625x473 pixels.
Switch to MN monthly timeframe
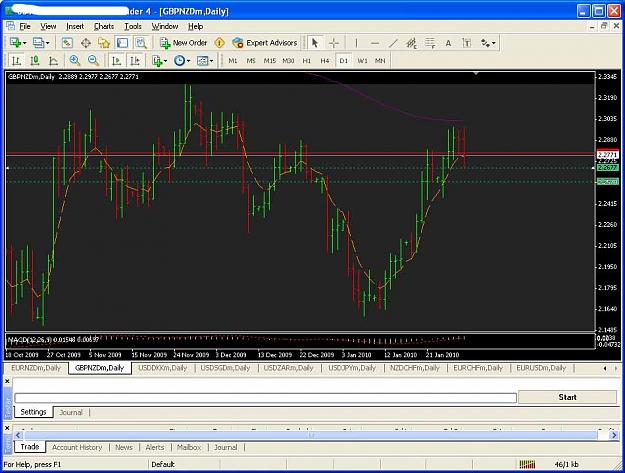380,61
